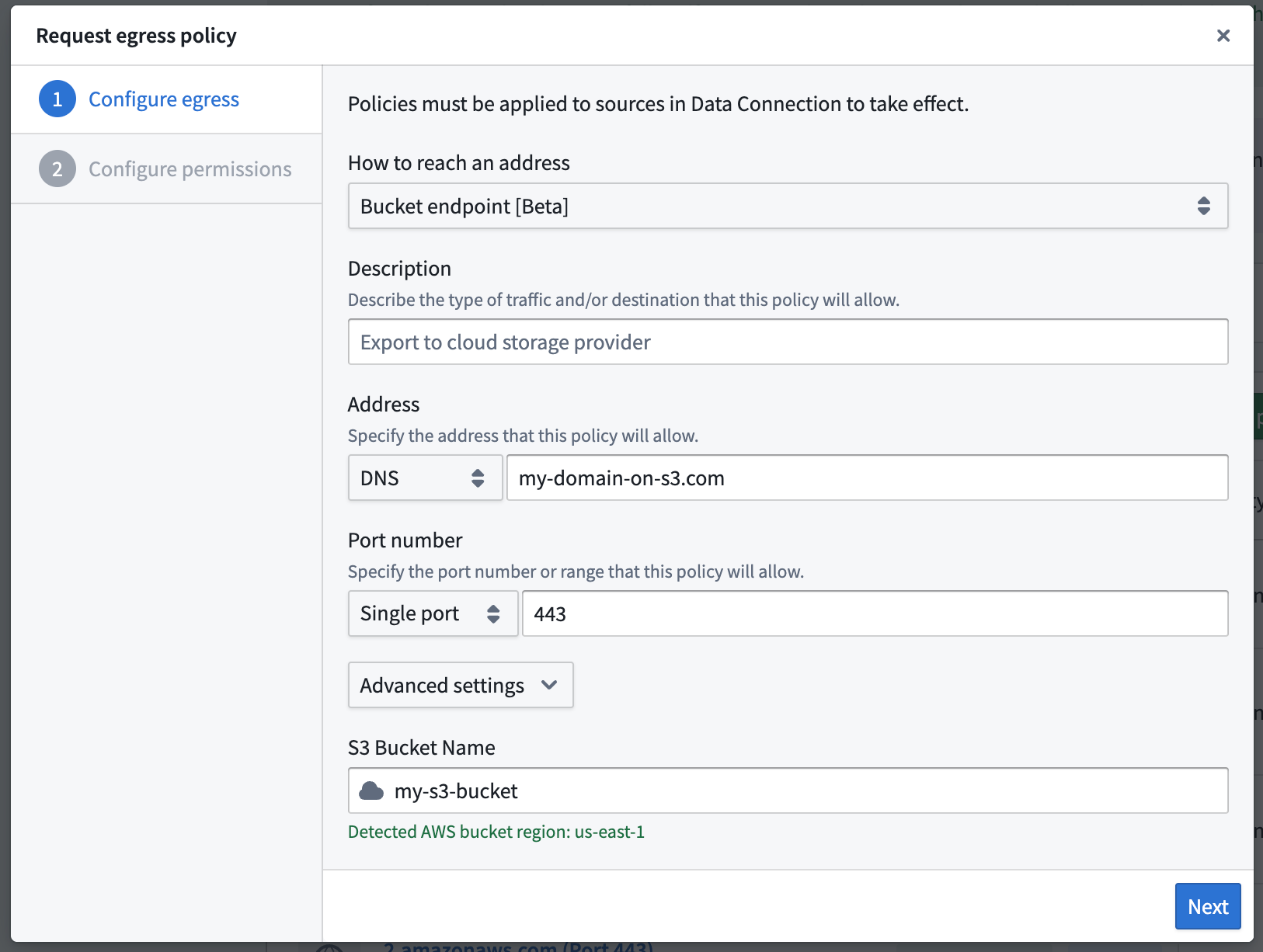1263x952 pixels.
Task: Click the chevron icon next to Advanced settings
Action: click(550, 685)
